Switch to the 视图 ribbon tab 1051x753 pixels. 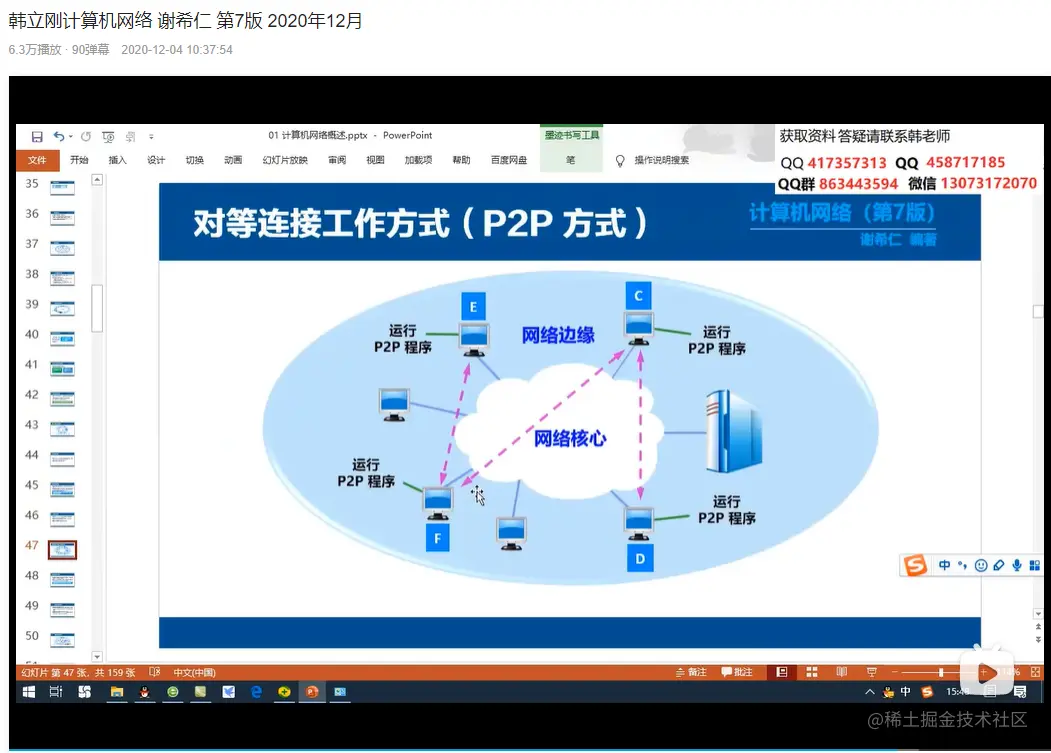click(x=375, y=160)
